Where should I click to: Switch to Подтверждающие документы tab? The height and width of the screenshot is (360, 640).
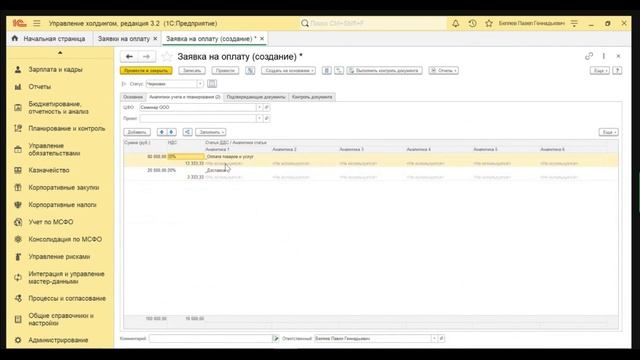point(256,97)
